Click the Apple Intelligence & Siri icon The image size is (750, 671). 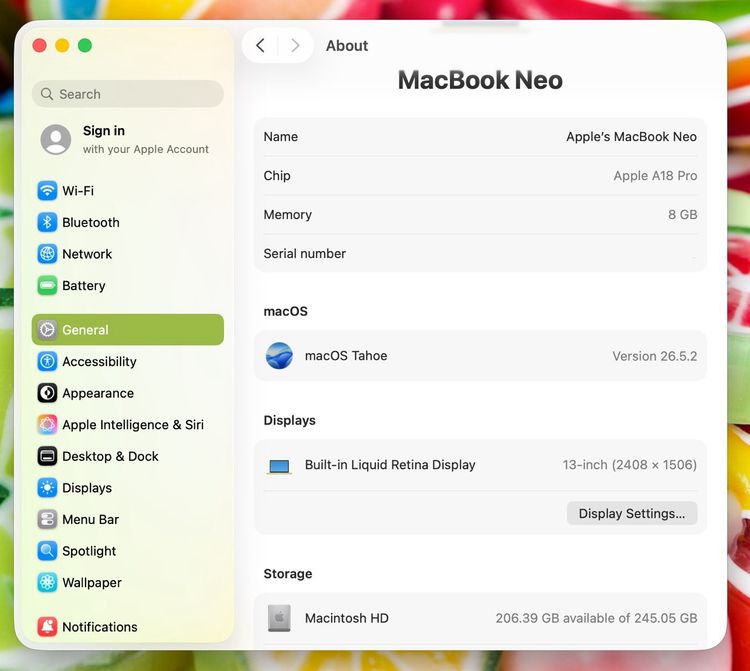click(x=47, y=424)
